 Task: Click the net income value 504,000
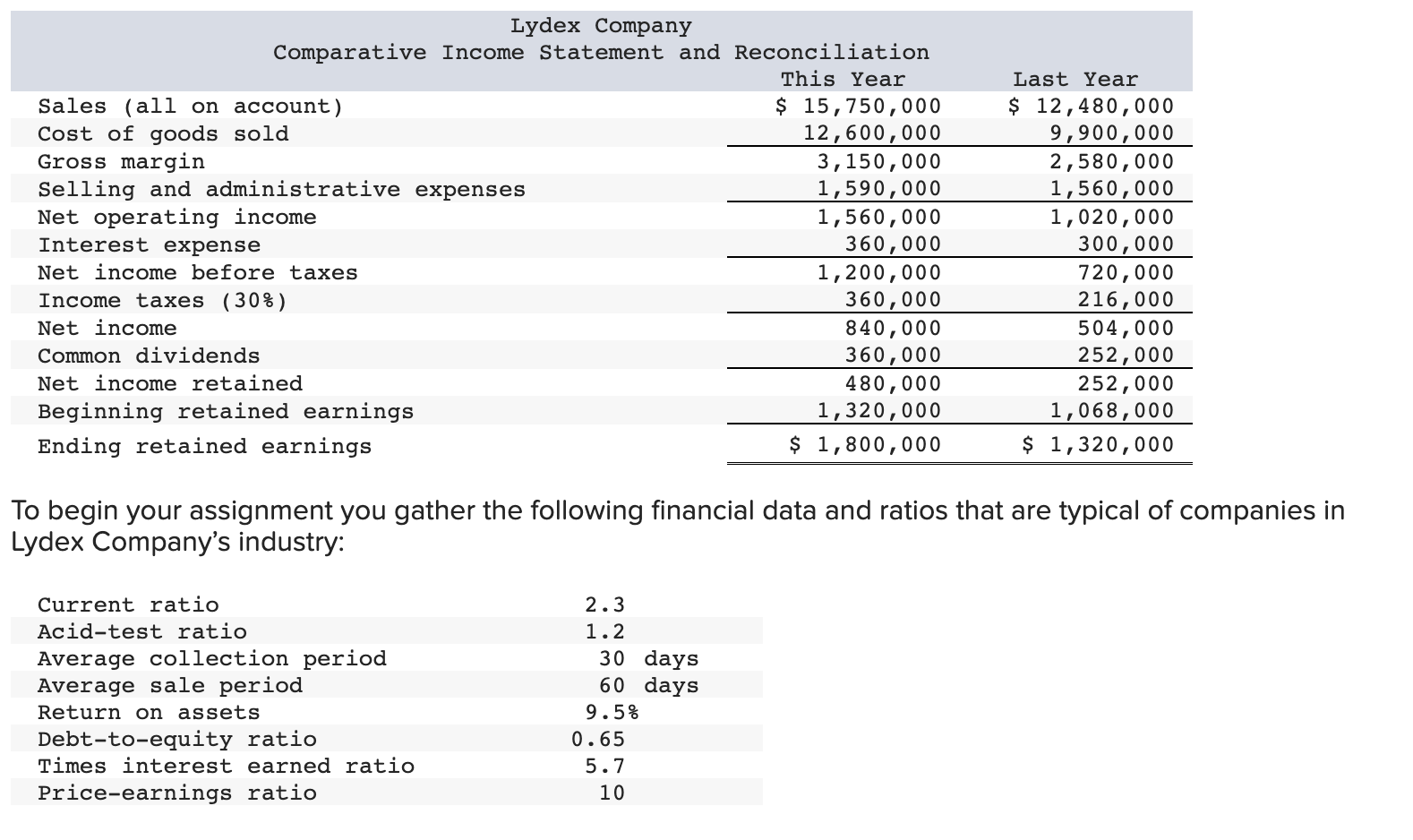[x=1126, y=328]
